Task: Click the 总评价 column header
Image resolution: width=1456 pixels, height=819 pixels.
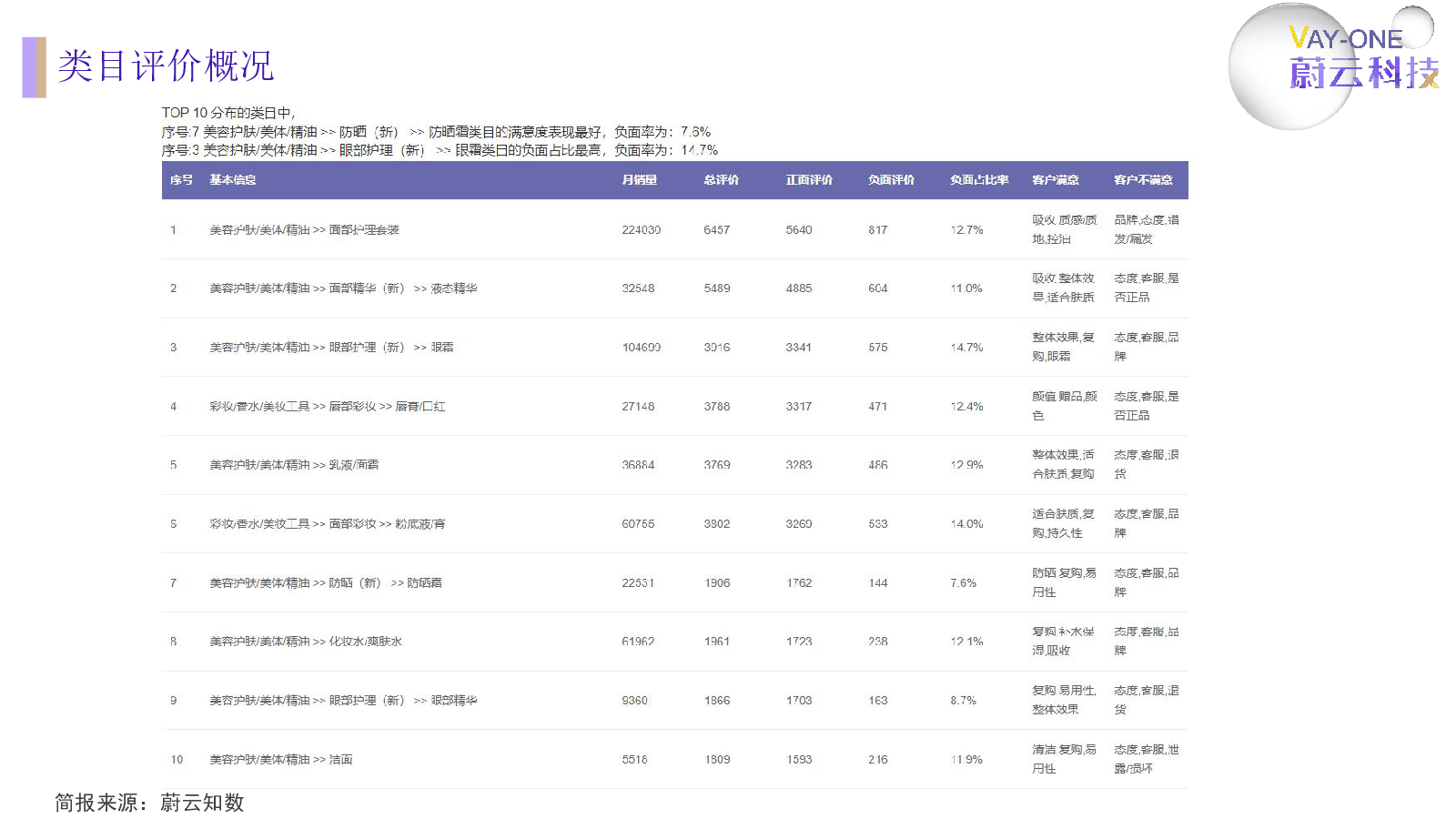Action: pyautogui.click(x=721, y=180)
